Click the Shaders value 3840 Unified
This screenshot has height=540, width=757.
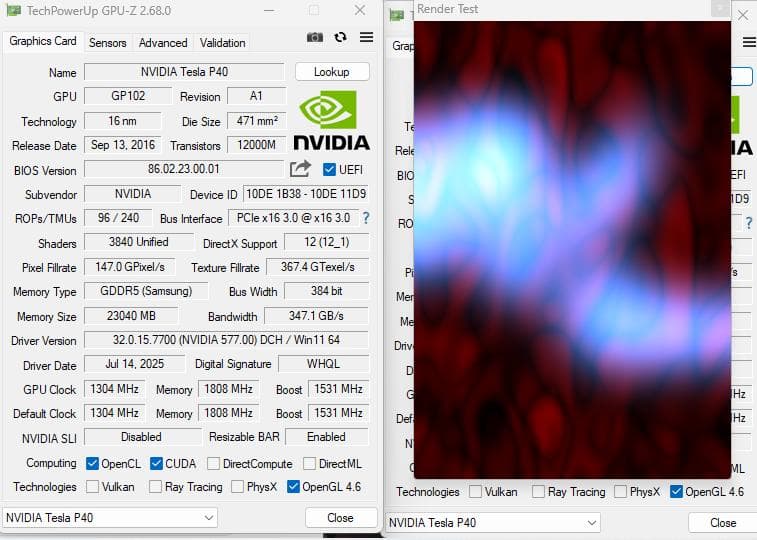pyautogui.click(x=139, y=242)
